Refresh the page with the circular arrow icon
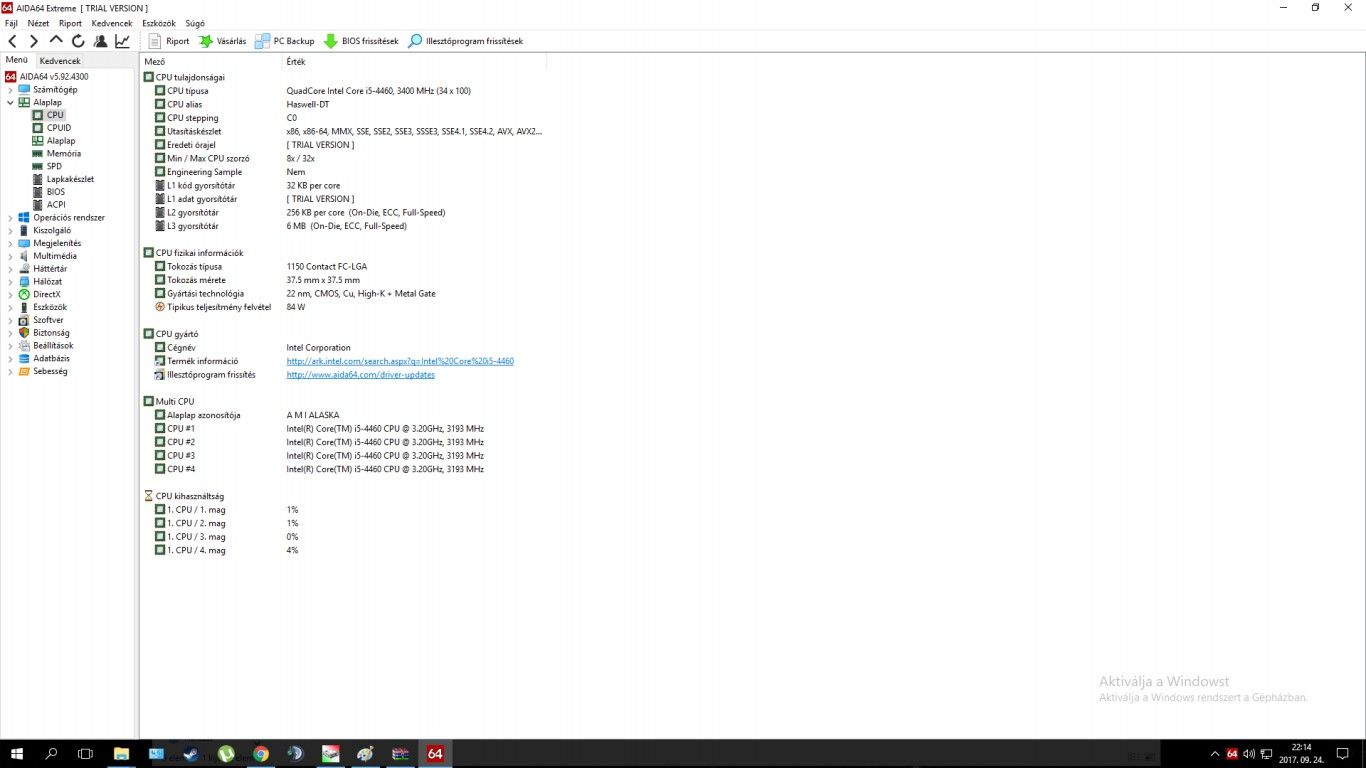1366x768 pixels. (x=78, y=41)
